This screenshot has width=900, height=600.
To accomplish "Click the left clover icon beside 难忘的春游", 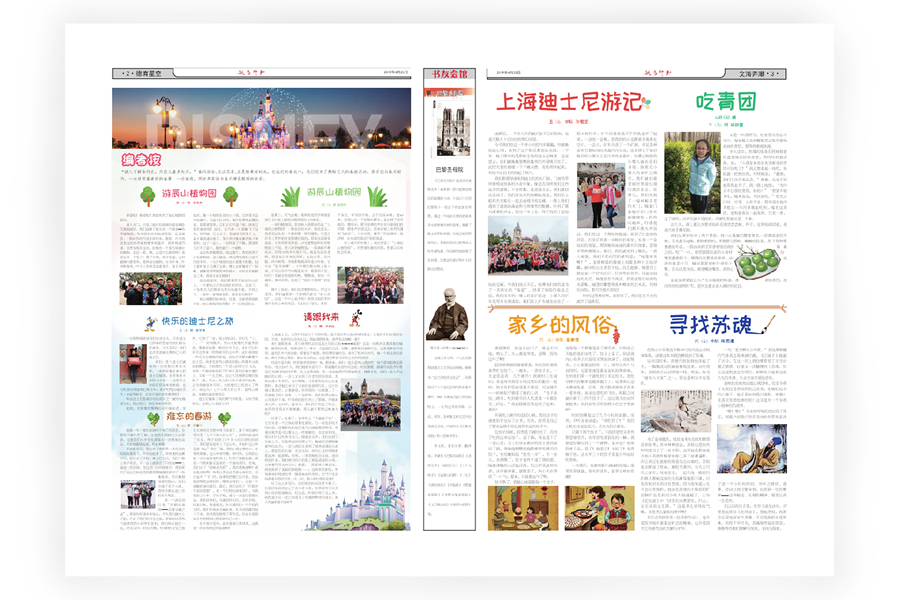I will click(153, 418).
